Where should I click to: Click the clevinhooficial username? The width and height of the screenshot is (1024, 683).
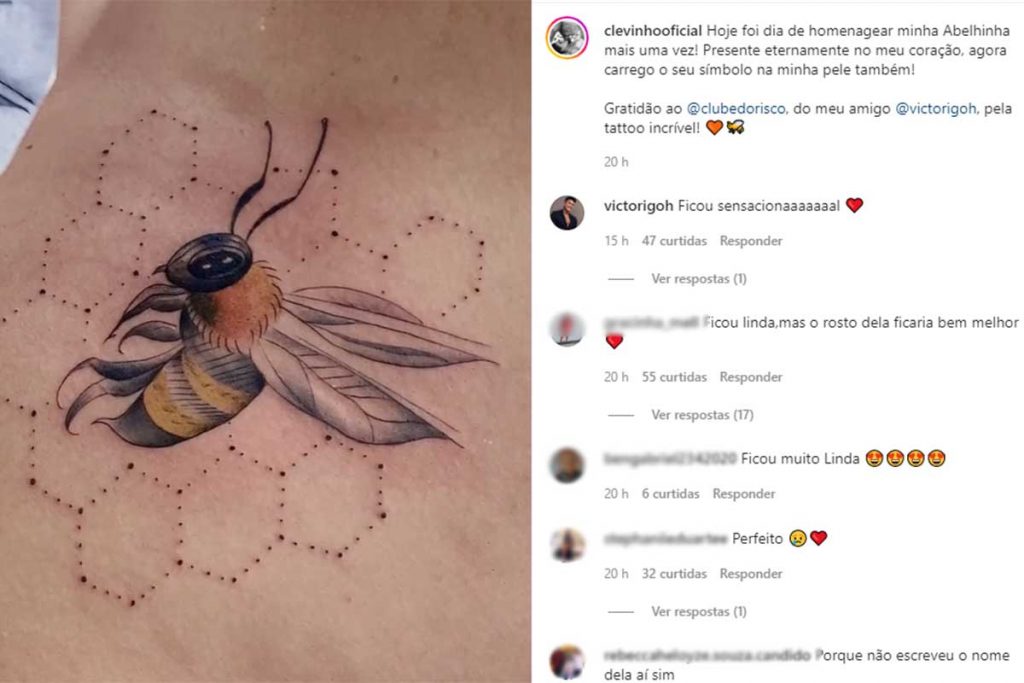pos(652,31)
